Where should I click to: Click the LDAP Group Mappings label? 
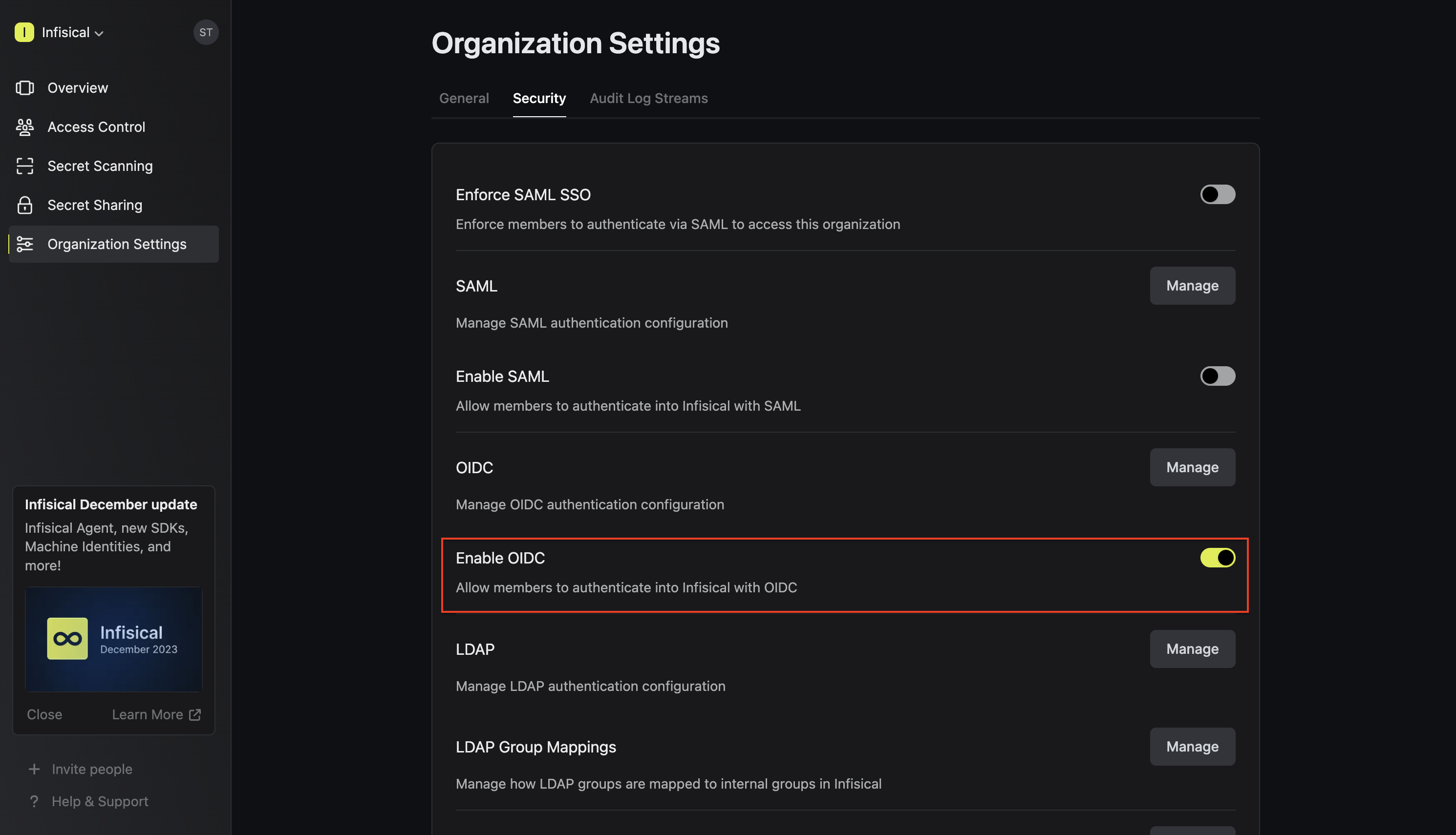(535, 746)
